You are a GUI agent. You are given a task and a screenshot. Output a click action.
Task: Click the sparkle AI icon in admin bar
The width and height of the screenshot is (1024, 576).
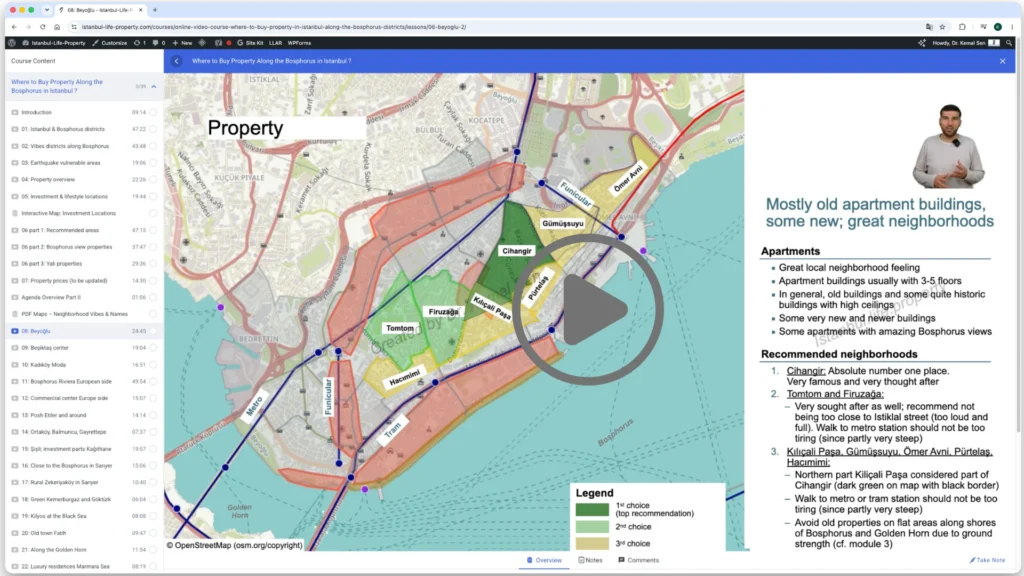pyautogui.click(x=921, y=43)
